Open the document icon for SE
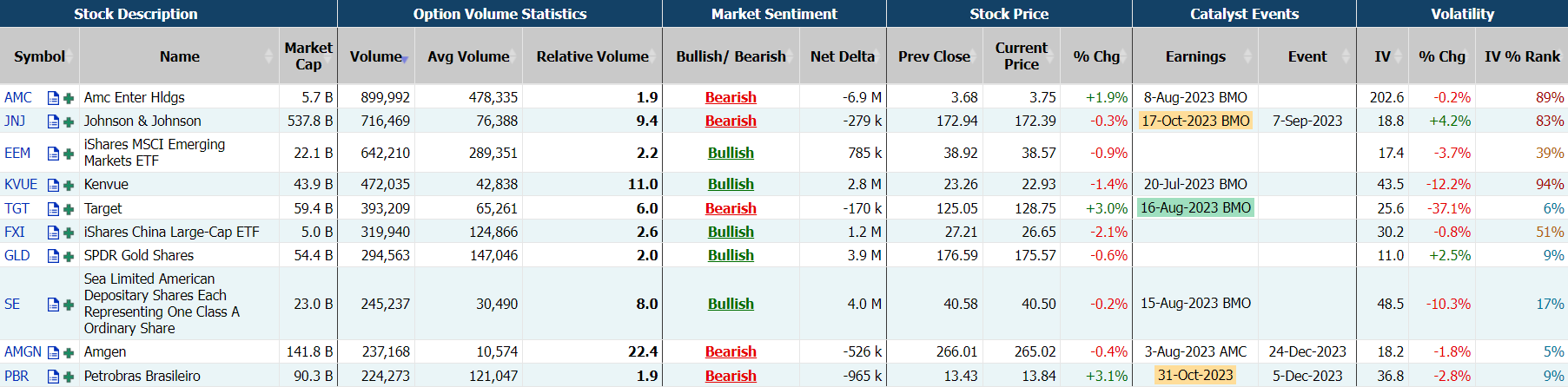 53,305
